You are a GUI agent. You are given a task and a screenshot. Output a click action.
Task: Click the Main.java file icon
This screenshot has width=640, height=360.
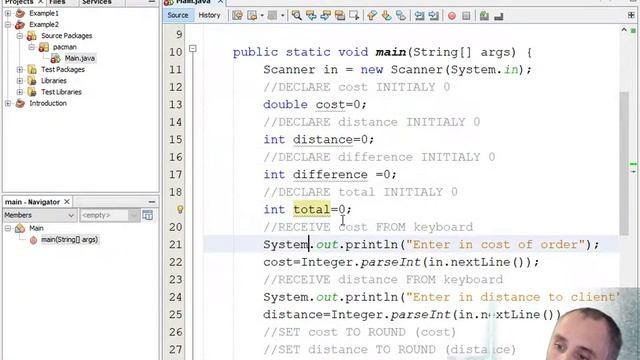tap(56, 58)
